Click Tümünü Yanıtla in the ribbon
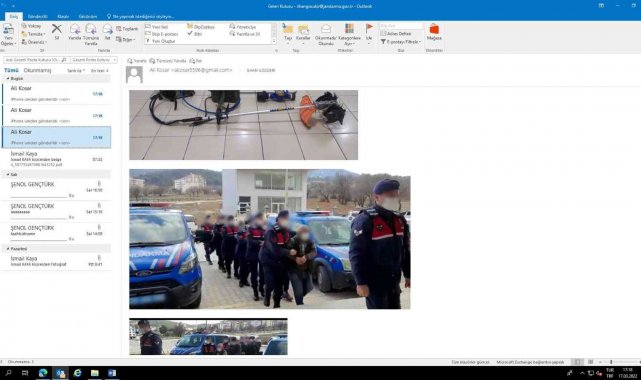 pos(91,34)
